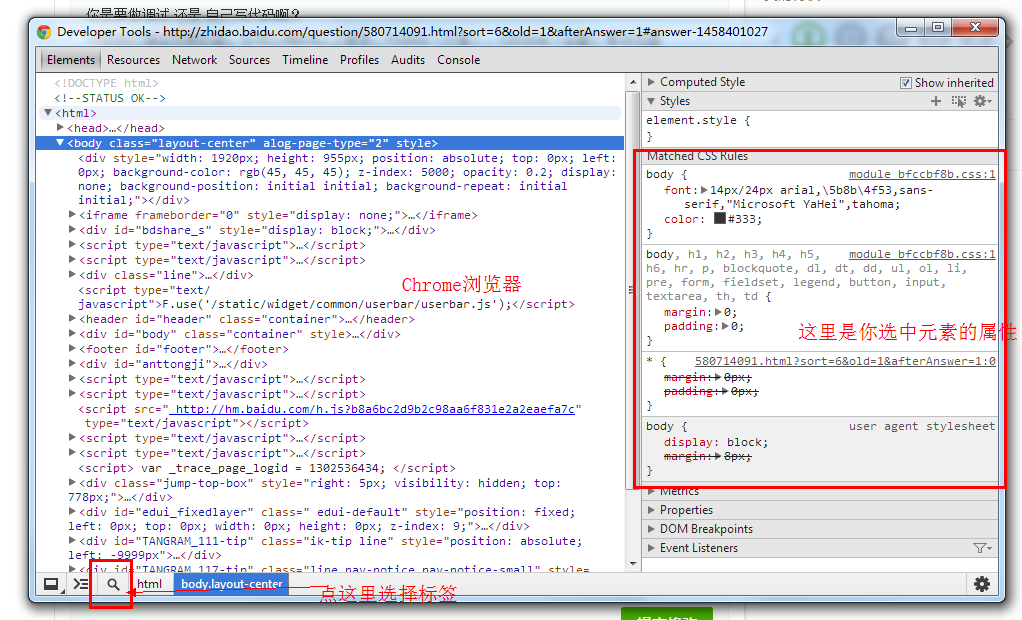Collapse the html node triangle
This screenshot has height=620, width=1022.
point(48,113)
